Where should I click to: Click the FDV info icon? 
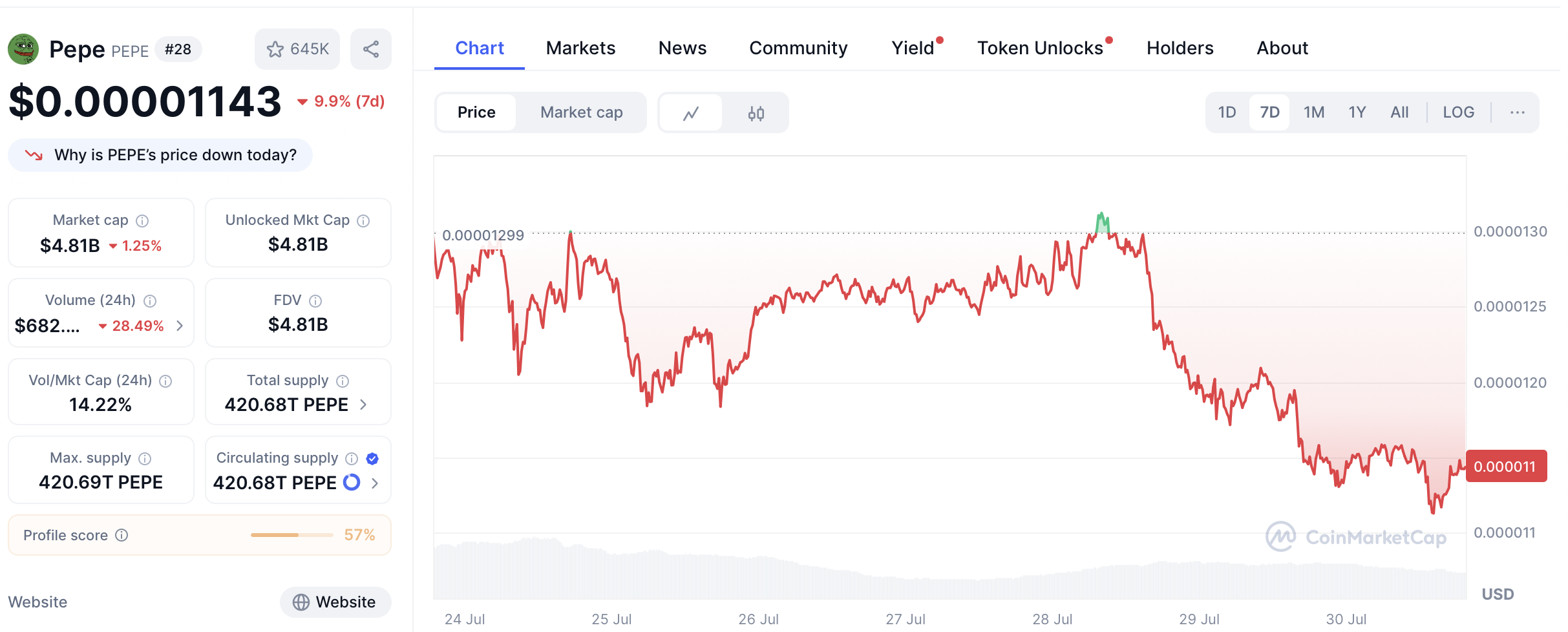[315, 301]
